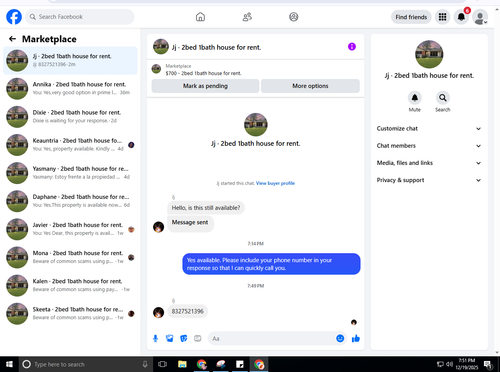
Task: Click Mark as pending button
Action: 205,86
